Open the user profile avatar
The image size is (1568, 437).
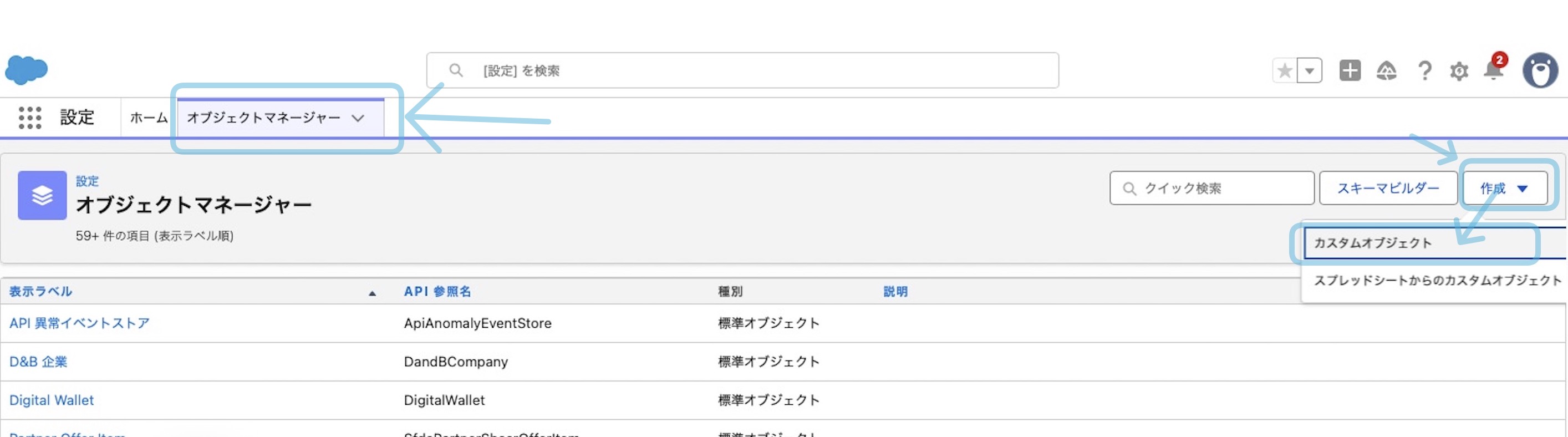[x=1540, y=70]
